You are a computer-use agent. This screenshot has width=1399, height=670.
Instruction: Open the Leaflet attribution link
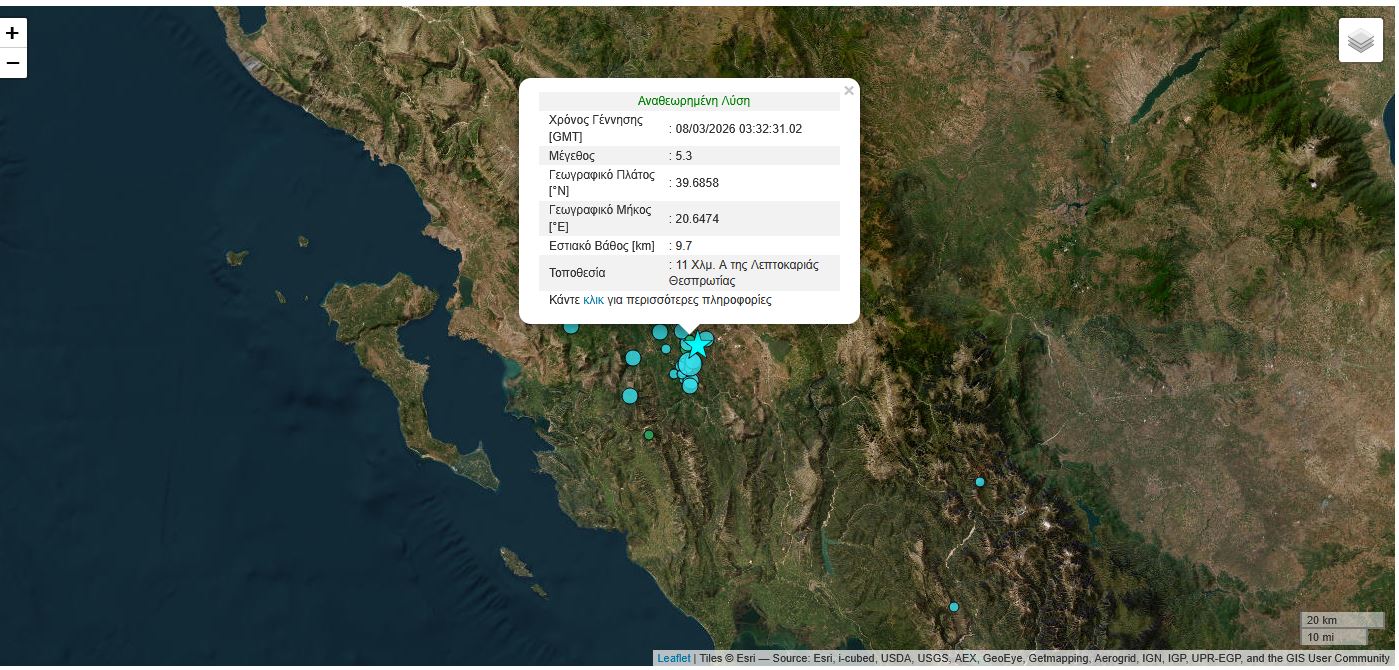673,658
